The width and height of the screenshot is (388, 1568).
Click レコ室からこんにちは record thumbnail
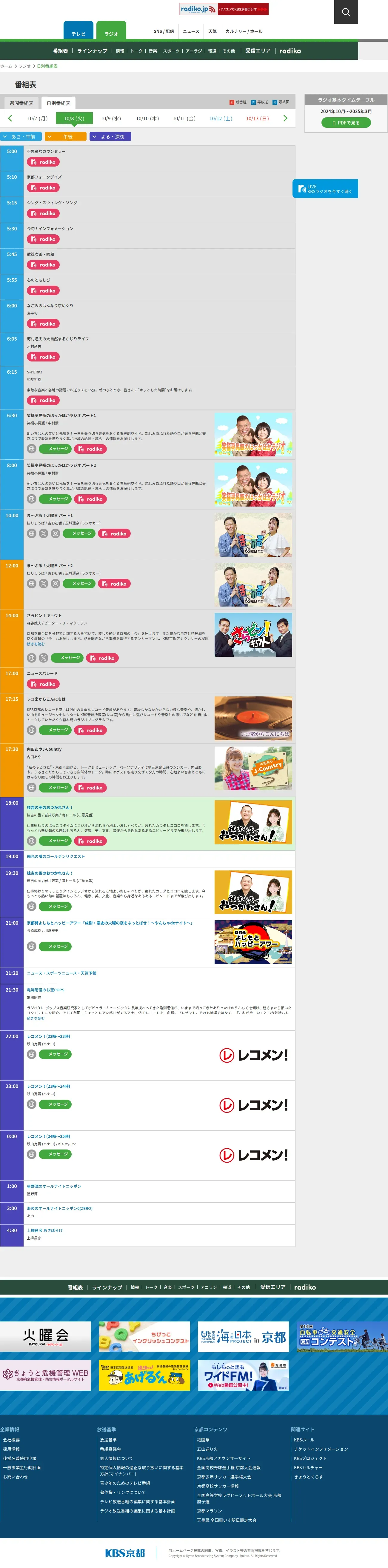(x=253, y=718)
